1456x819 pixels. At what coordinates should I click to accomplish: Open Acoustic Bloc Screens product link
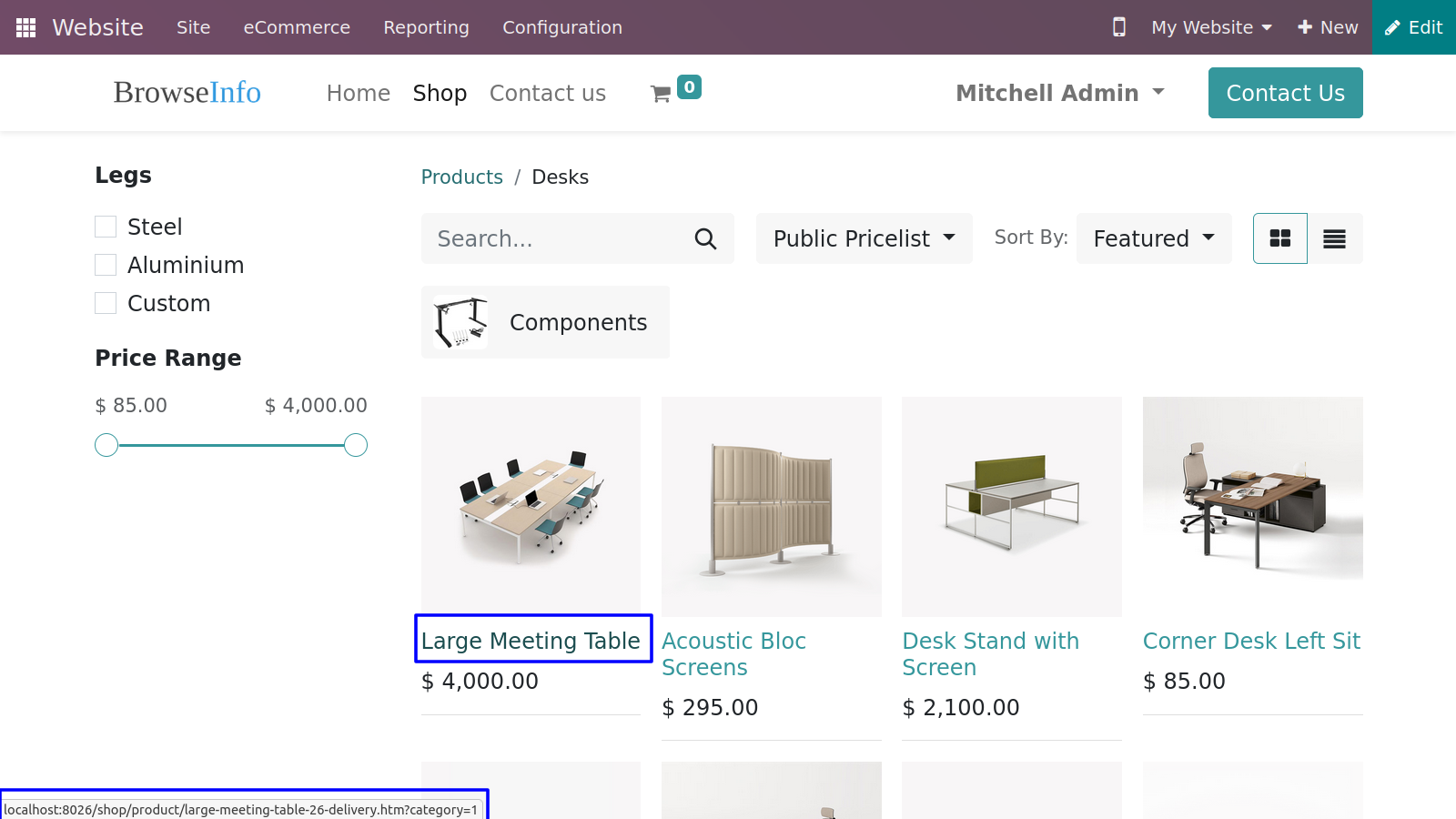tap(733, 653)
